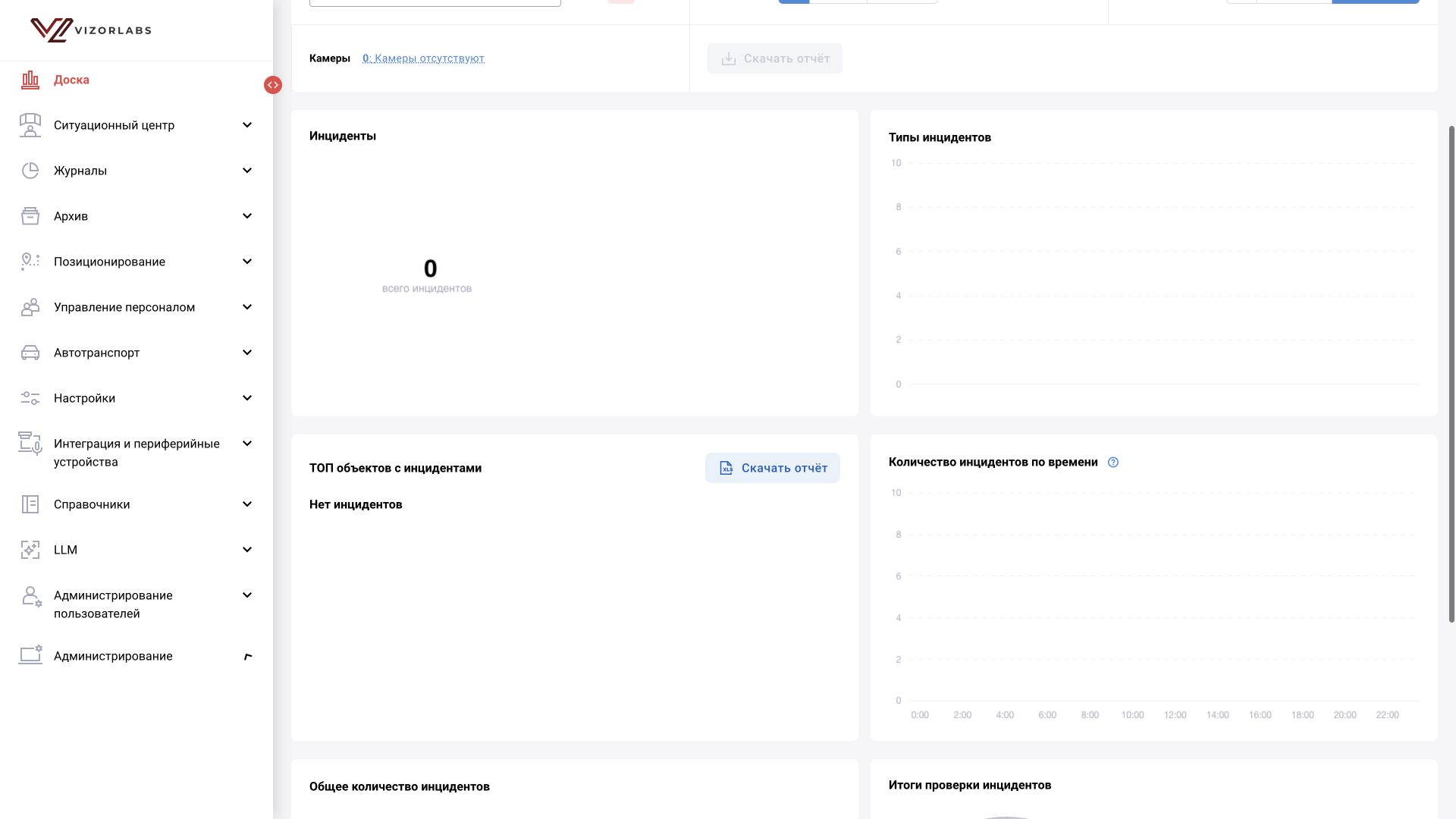Open the Доска menu item
Screen dimensions: 1456x819
coord(71,80)
